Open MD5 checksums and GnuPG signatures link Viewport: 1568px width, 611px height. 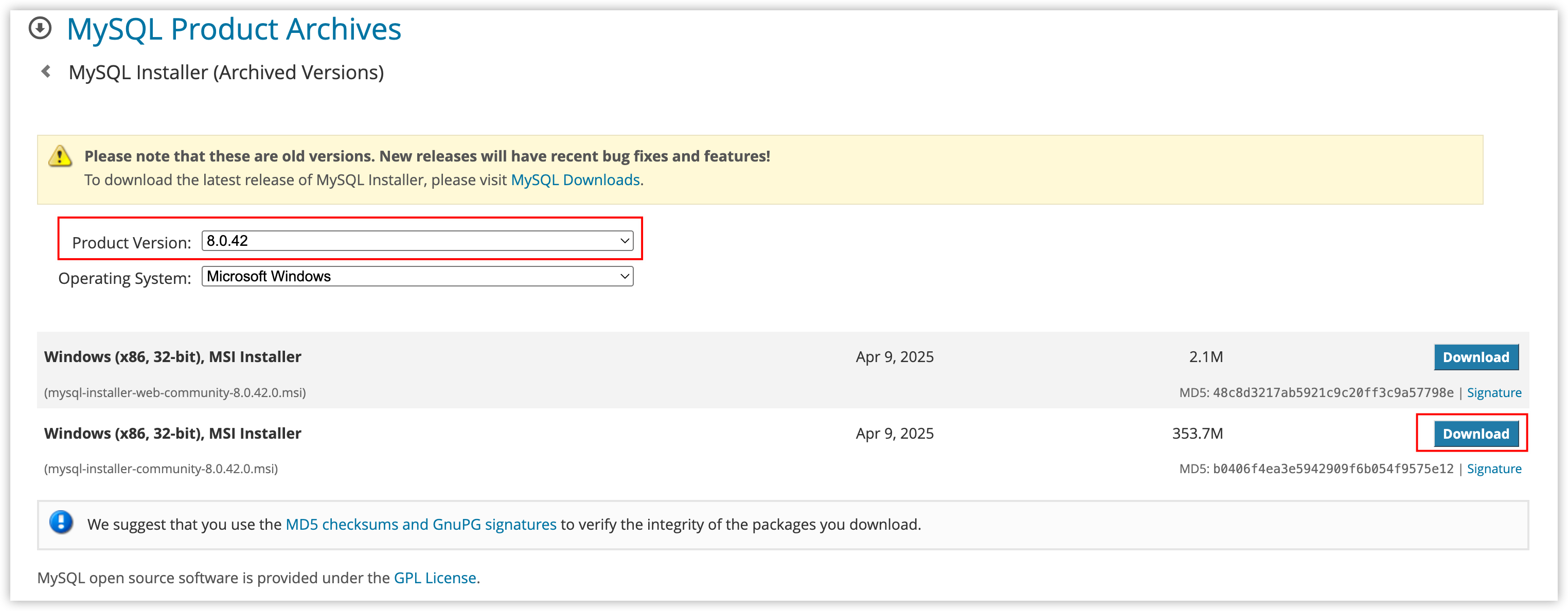(421, 525)
